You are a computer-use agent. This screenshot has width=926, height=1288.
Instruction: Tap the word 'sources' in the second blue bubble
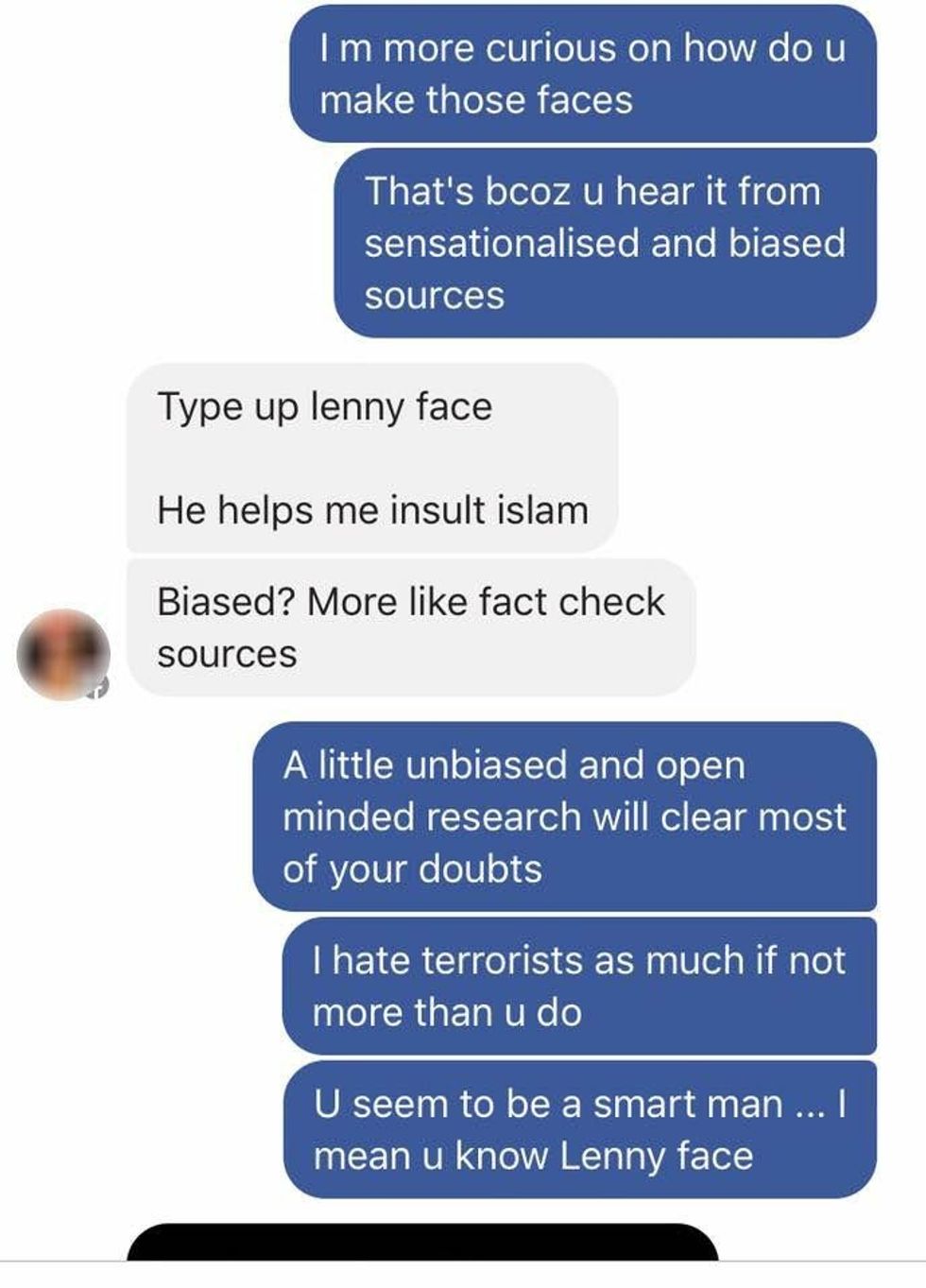click(435, 296)
